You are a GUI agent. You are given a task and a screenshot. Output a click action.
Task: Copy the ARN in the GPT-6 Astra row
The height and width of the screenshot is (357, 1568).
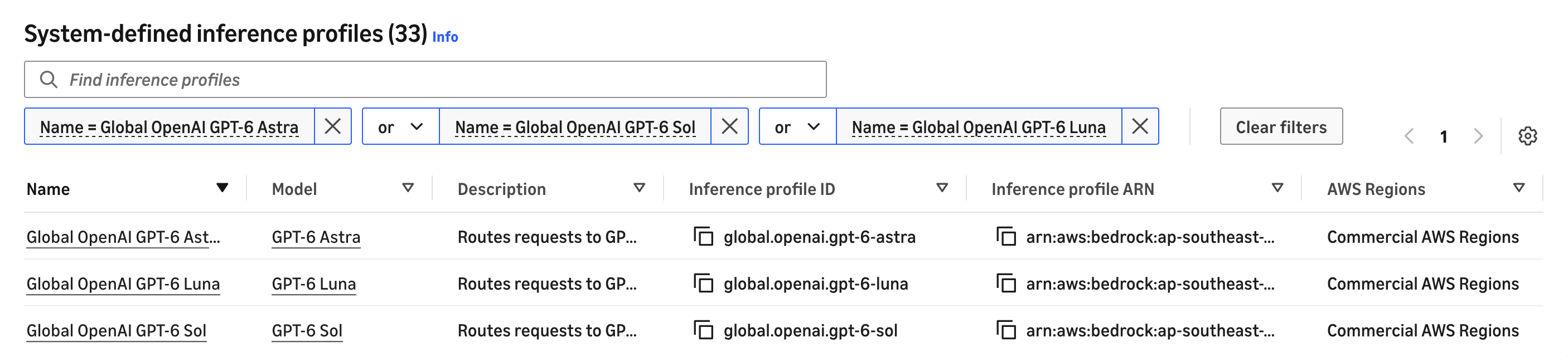[x=1005, y=236]
